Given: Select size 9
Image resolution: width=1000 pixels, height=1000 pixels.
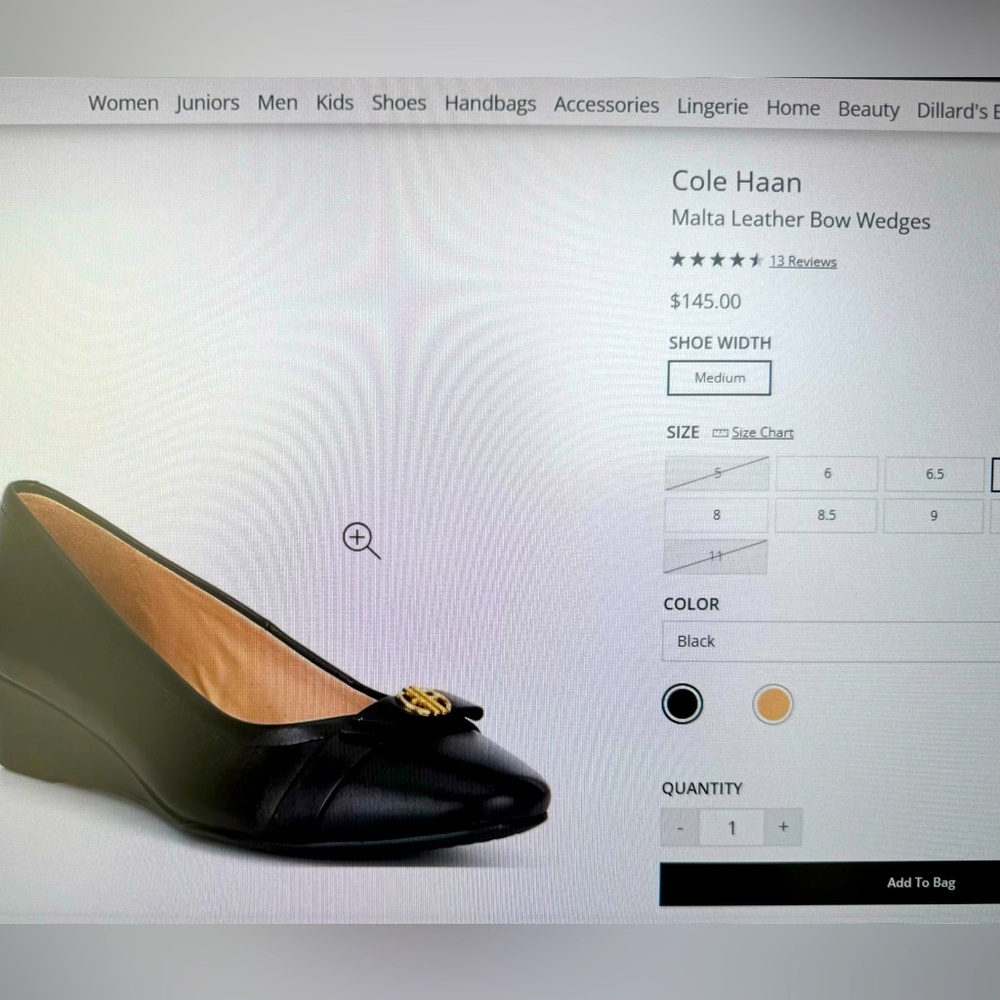Looking at the screenshot, I should 934,516.
